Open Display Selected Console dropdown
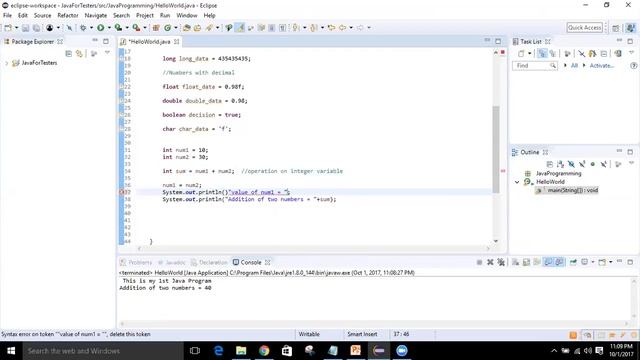 (593, 262)
